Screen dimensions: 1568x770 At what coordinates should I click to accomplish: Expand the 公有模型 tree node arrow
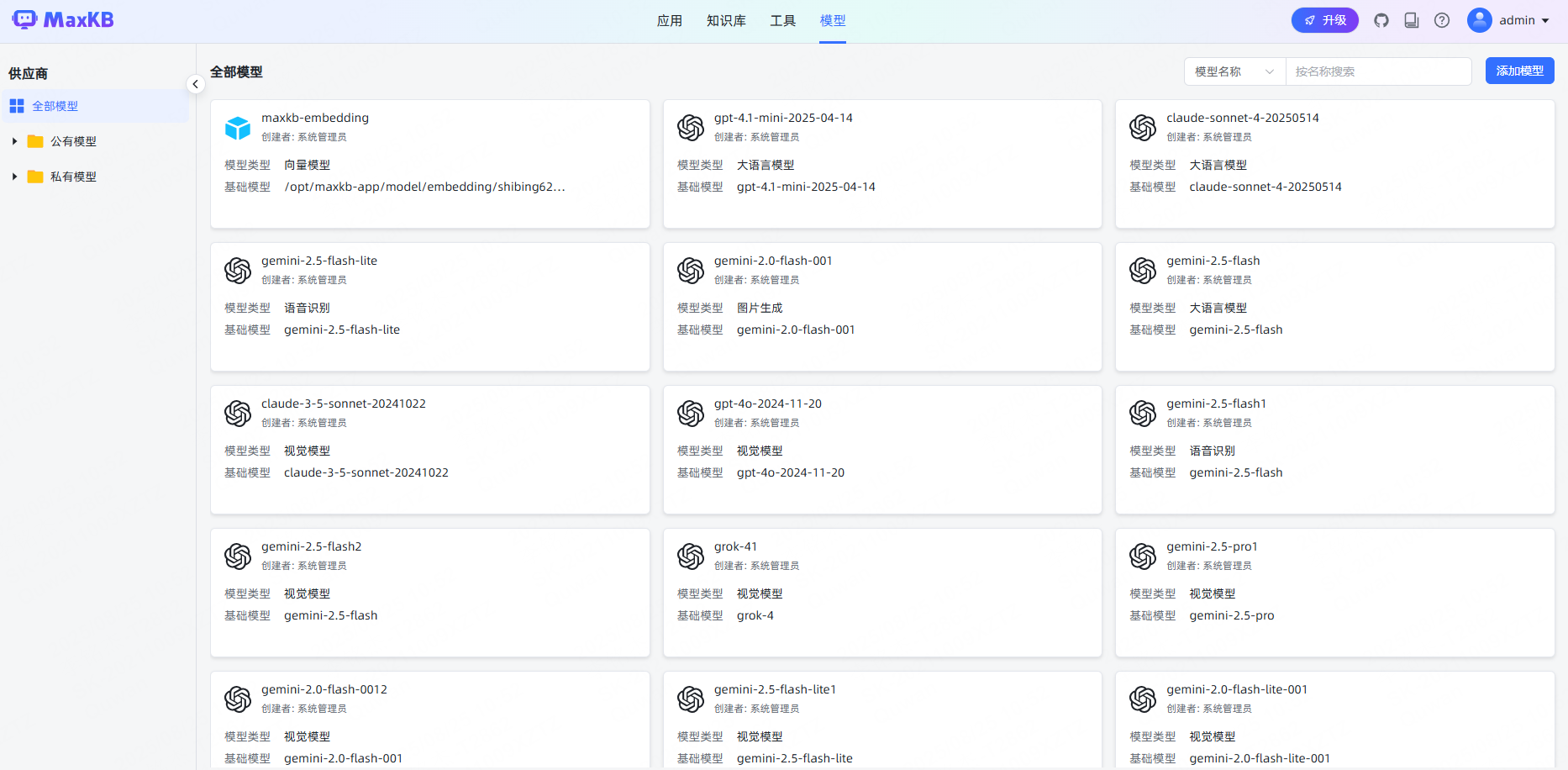[14, 141]
